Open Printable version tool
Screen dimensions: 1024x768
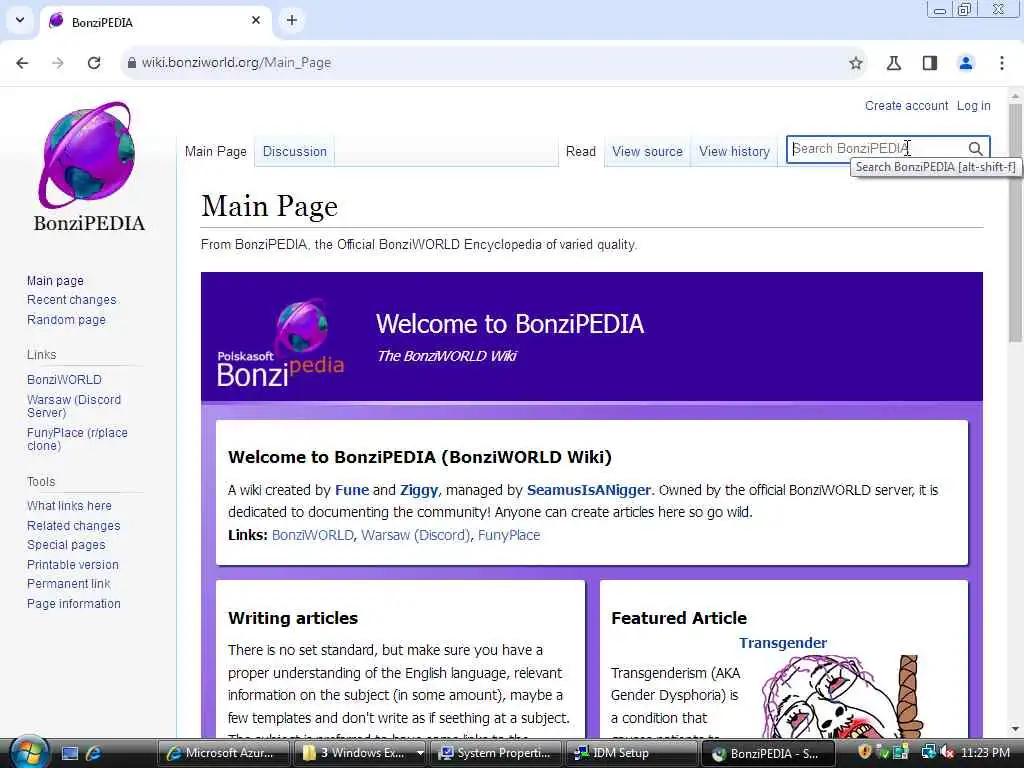72,564
